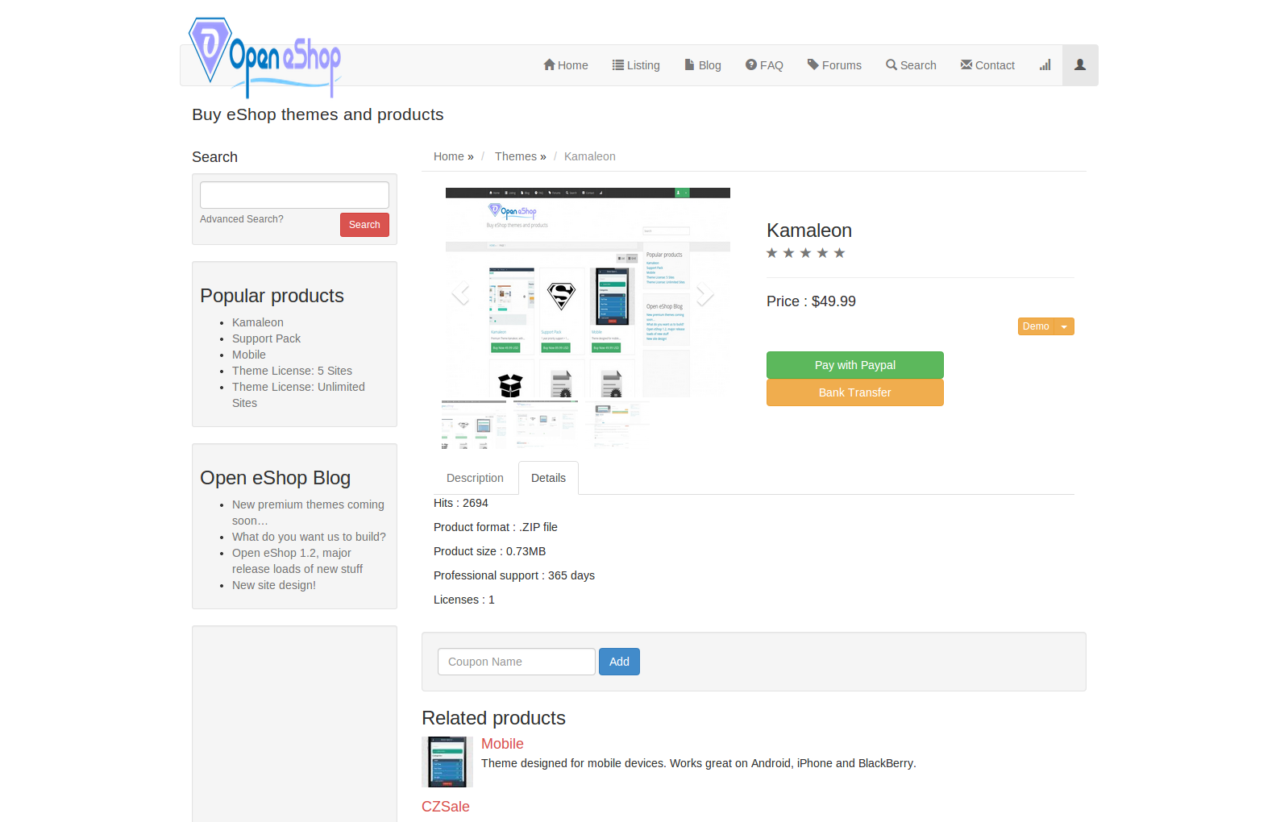This screenshot has height=822, width=1280.
Task: Click the blue Add coupon button
Action: pos(619,661)
